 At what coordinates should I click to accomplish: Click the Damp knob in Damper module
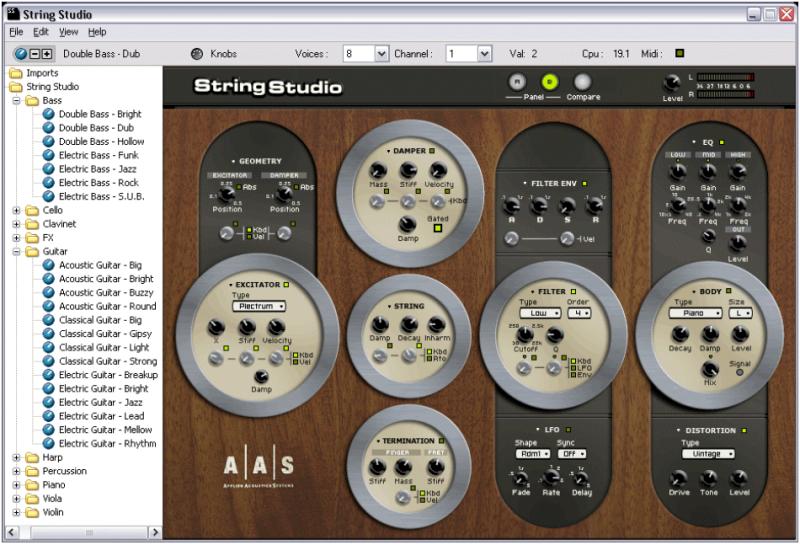(407, 225)
